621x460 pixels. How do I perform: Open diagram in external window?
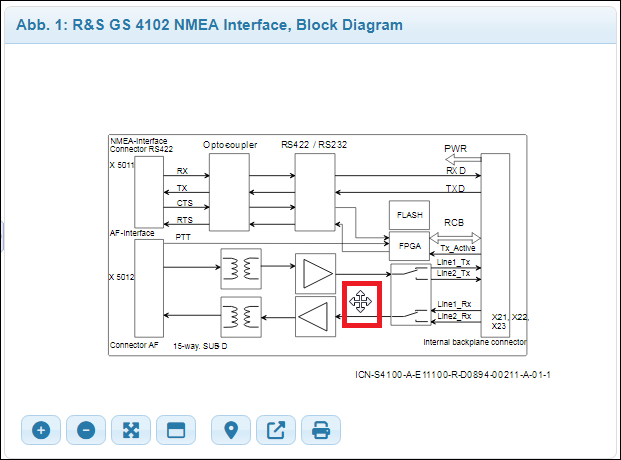[x=276, y=430]
